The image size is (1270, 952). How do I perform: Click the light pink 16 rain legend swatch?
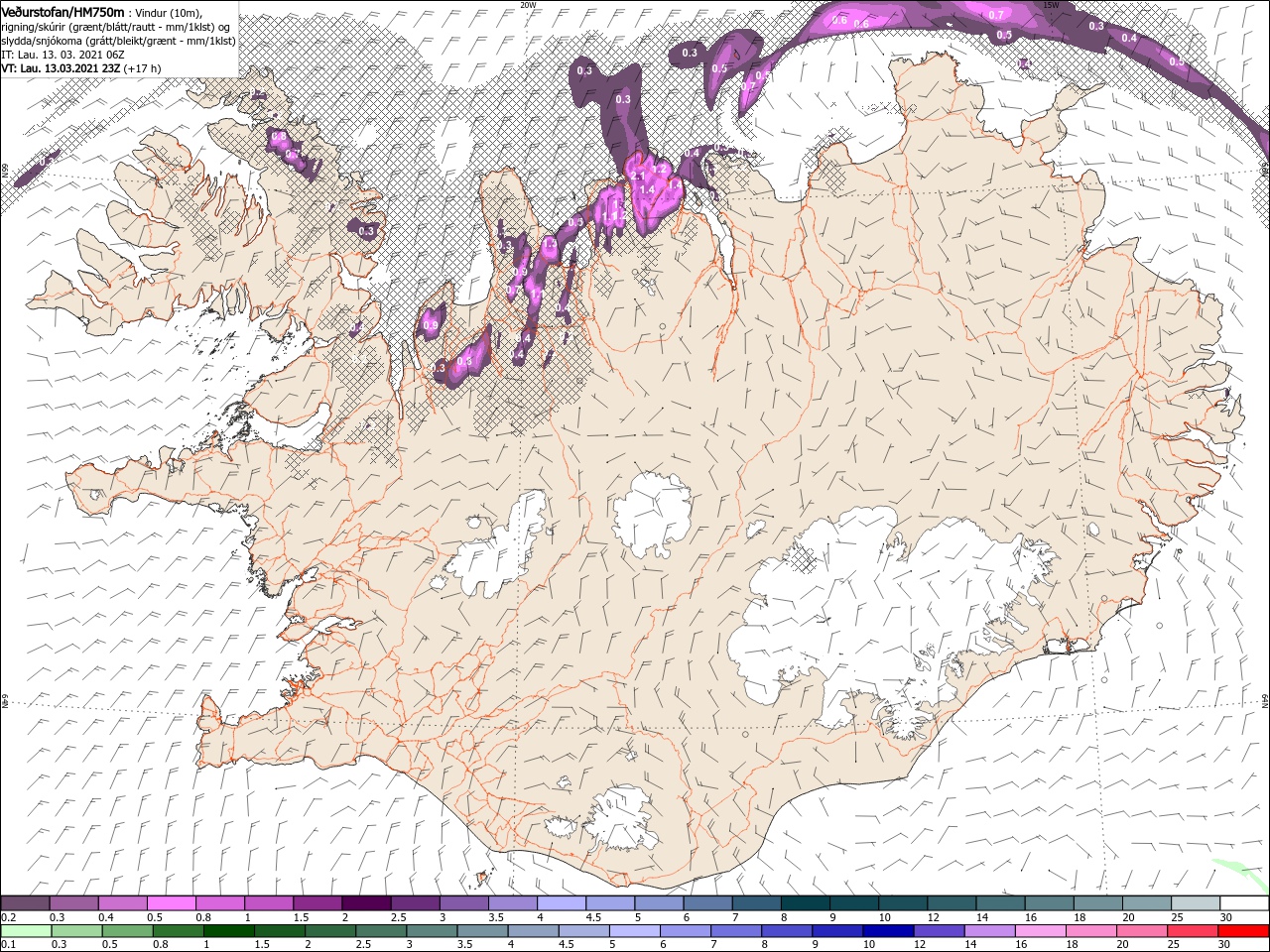click(1041, 931)
